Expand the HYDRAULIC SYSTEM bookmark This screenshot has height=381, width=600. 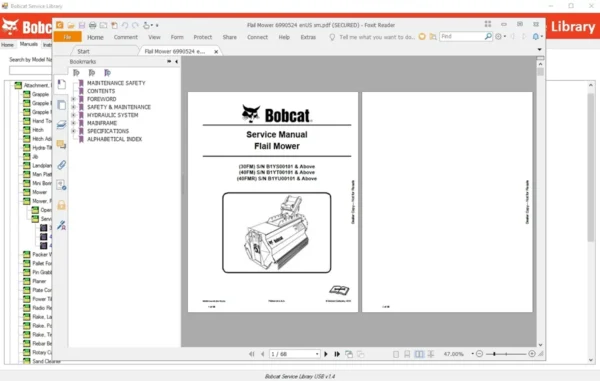click(x=73, y=115)
